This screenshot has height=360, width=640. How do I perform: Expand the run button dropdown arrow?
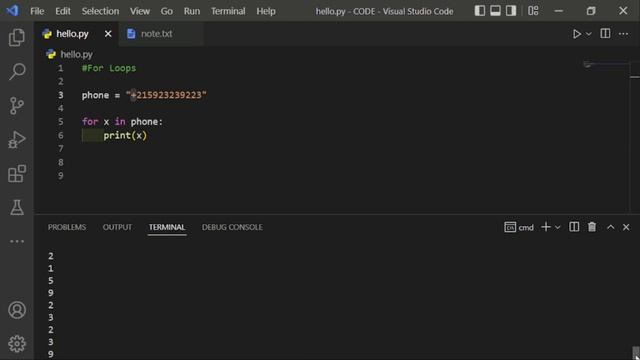589,34
